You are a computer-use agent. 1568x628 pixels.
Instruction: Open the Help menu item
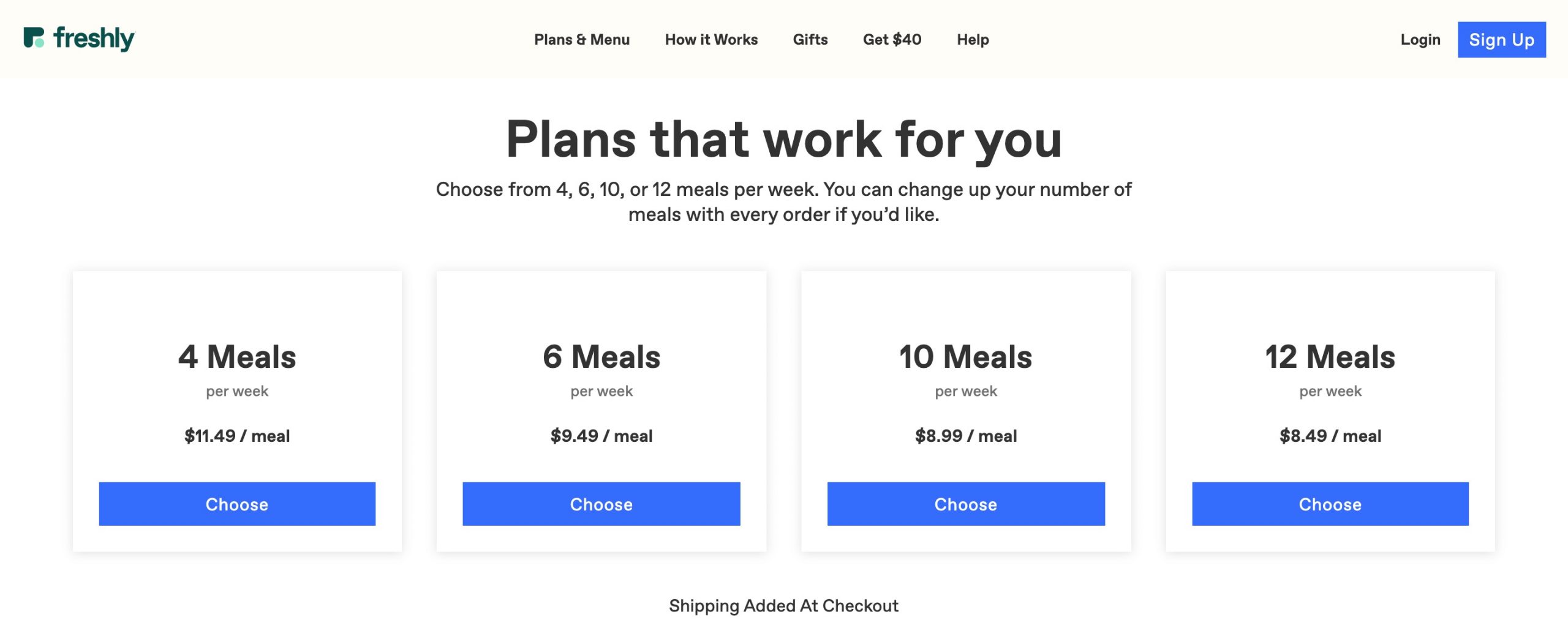973,40
